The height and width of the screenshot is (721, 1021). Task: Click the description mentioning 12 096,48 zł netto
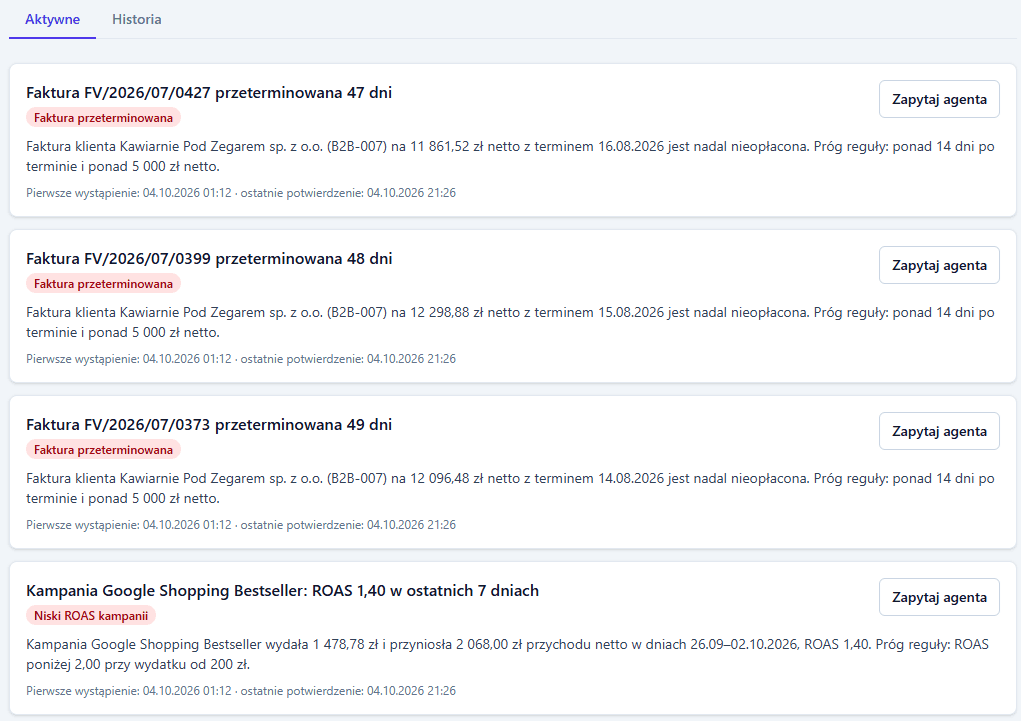[510, 488]
